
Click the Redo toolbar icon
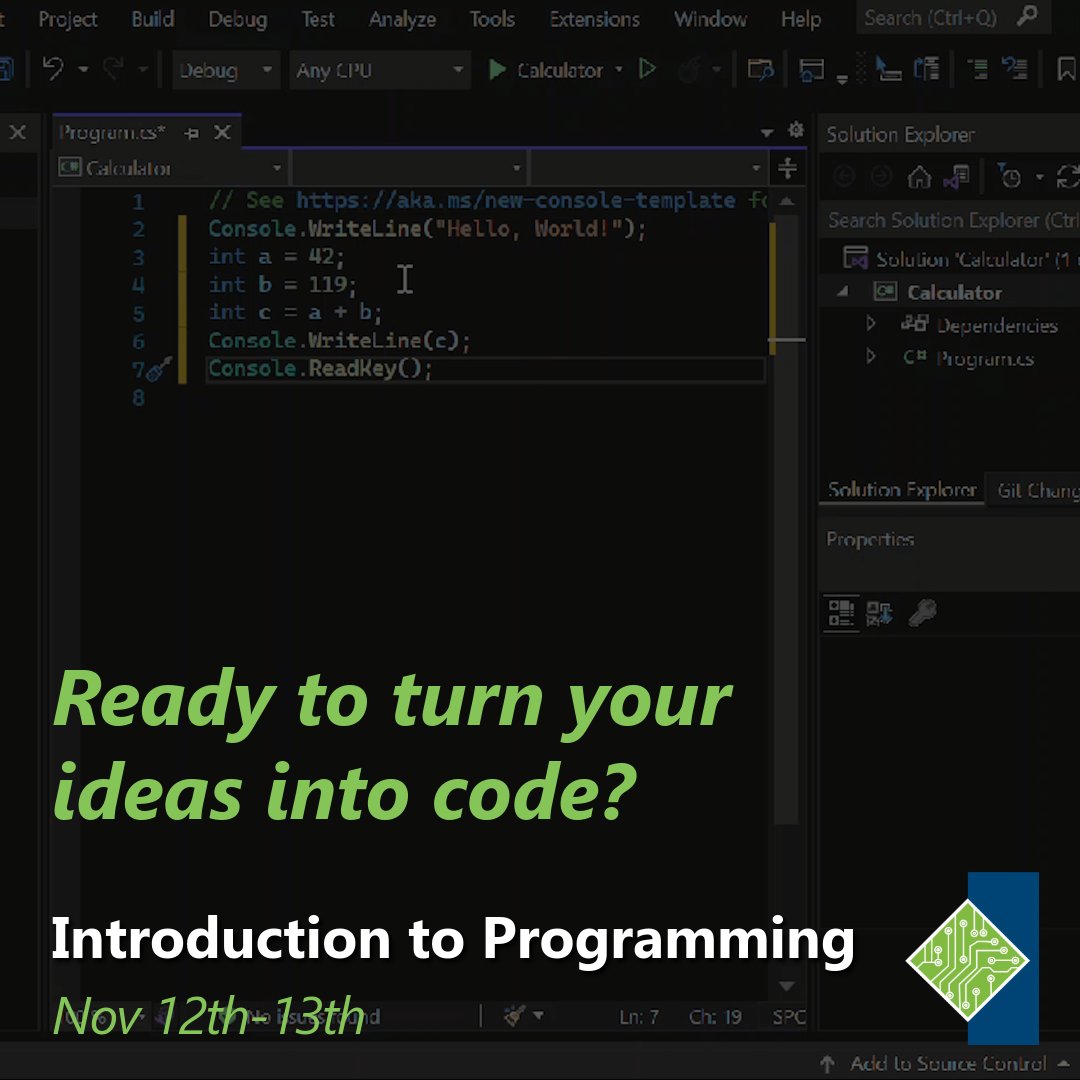tap(113, 69)
